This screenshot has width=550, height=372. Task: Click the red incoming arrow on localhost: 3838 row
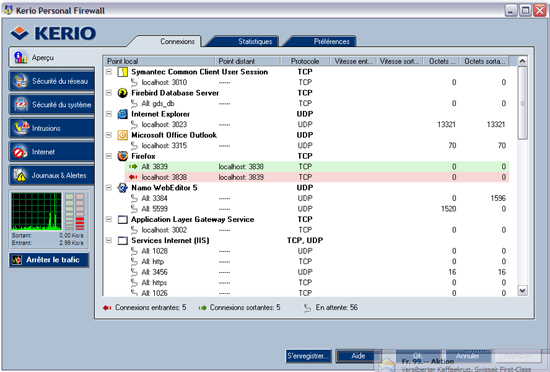click(x=133, y=177)
